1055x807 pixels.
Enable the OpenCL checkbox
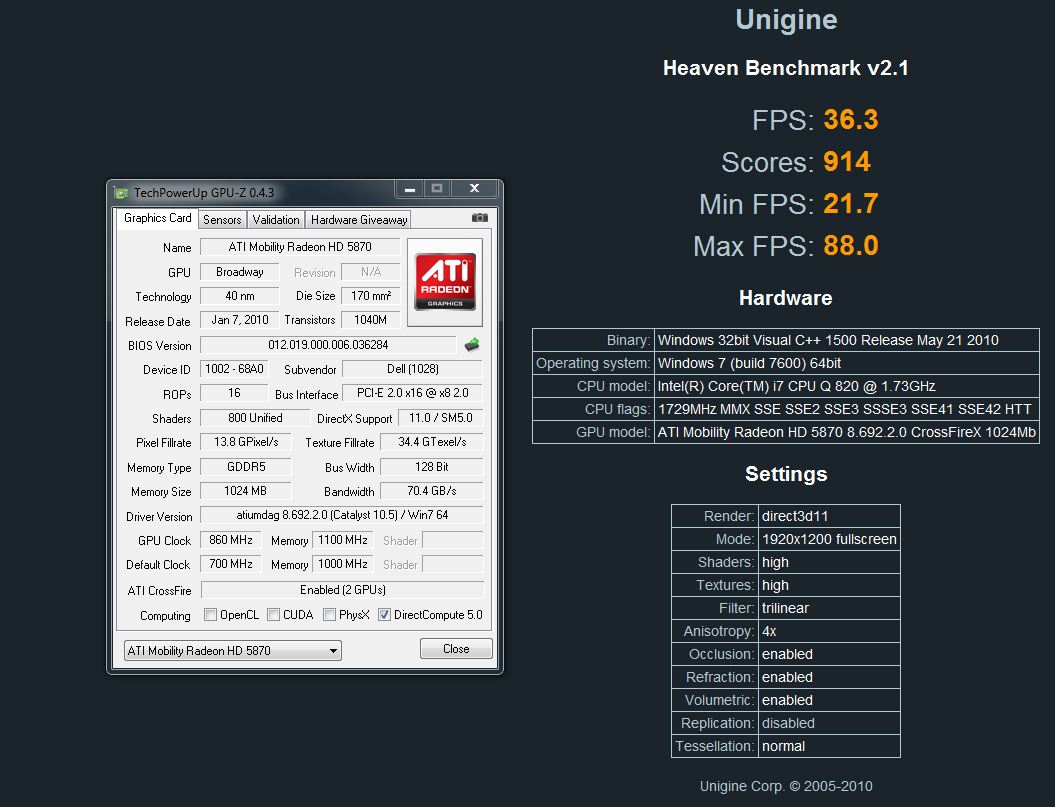point(211,615)
